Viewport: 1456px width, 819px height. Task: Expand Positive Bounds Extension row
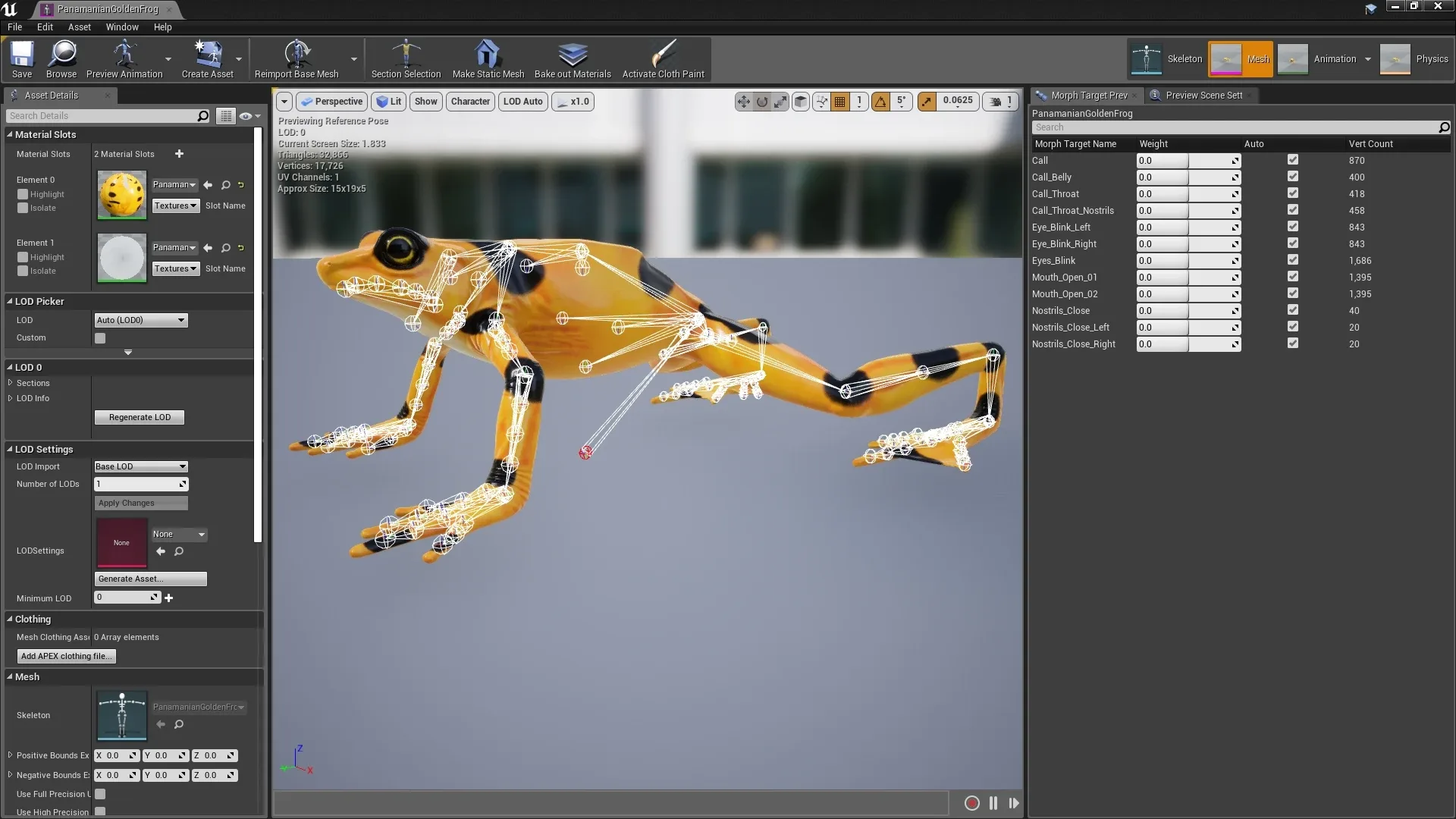coord(11,755)
